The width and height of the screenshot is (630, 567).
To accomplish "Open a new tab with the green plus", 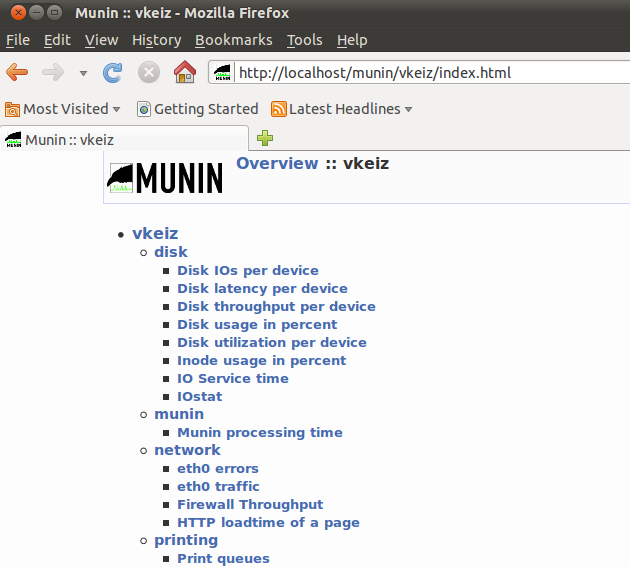I will coord(265,138).
